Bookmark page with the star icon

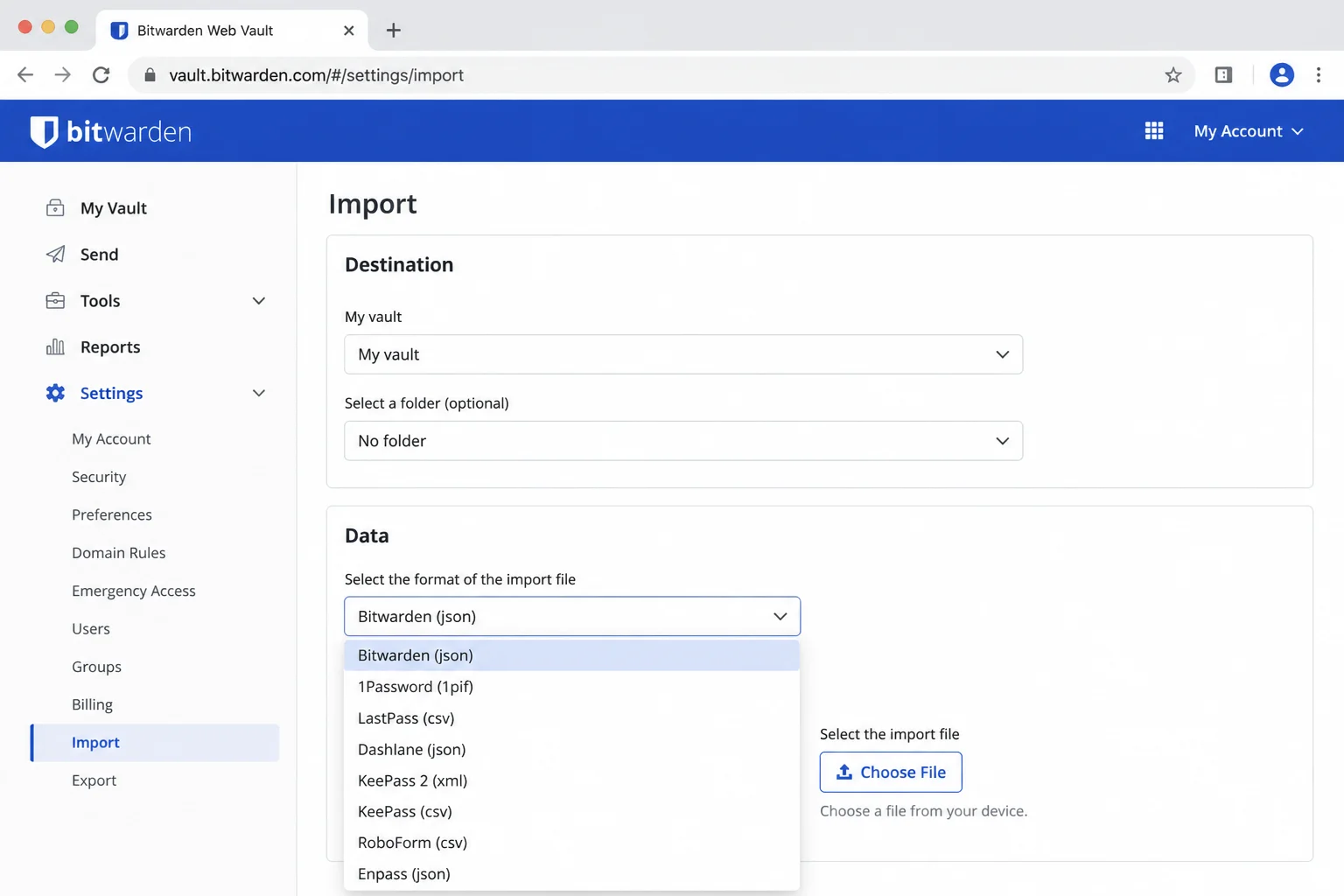(x=1173, y=75)
